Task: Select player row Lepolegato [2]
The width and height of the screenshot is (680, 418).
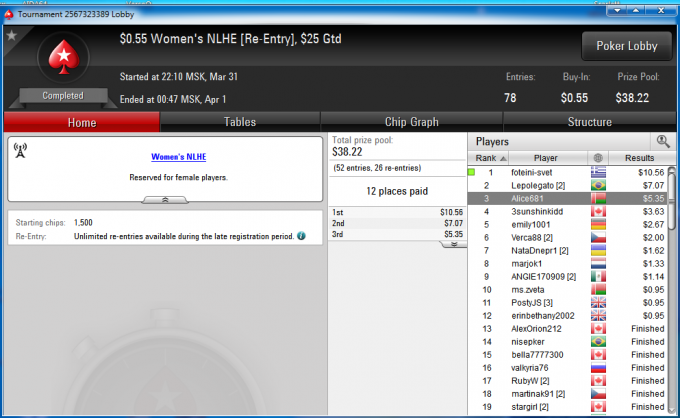Action: coord(567,186)
